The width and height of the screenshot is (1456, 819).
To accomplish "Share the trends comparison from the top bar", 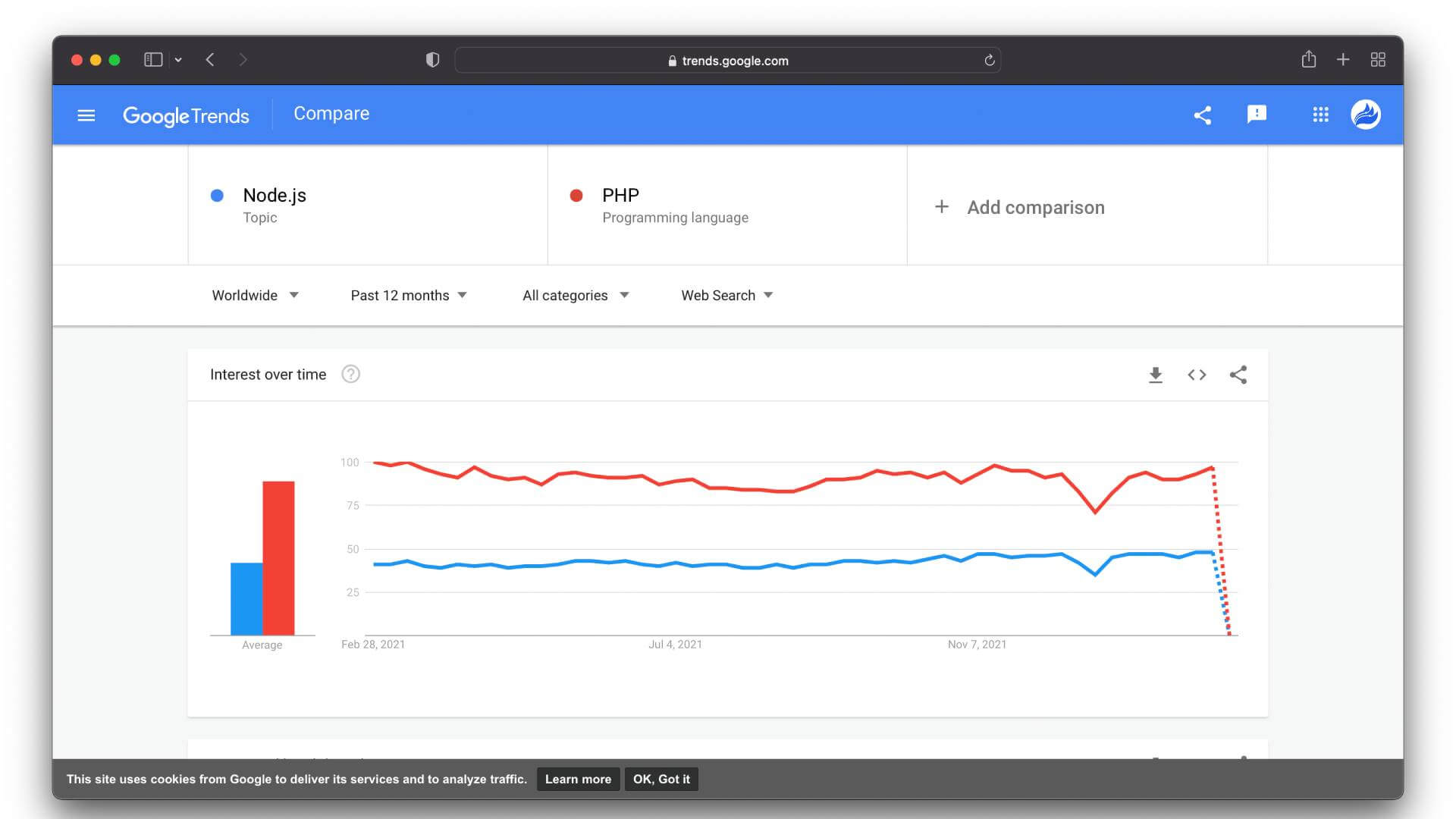I will pos(1203,115).
